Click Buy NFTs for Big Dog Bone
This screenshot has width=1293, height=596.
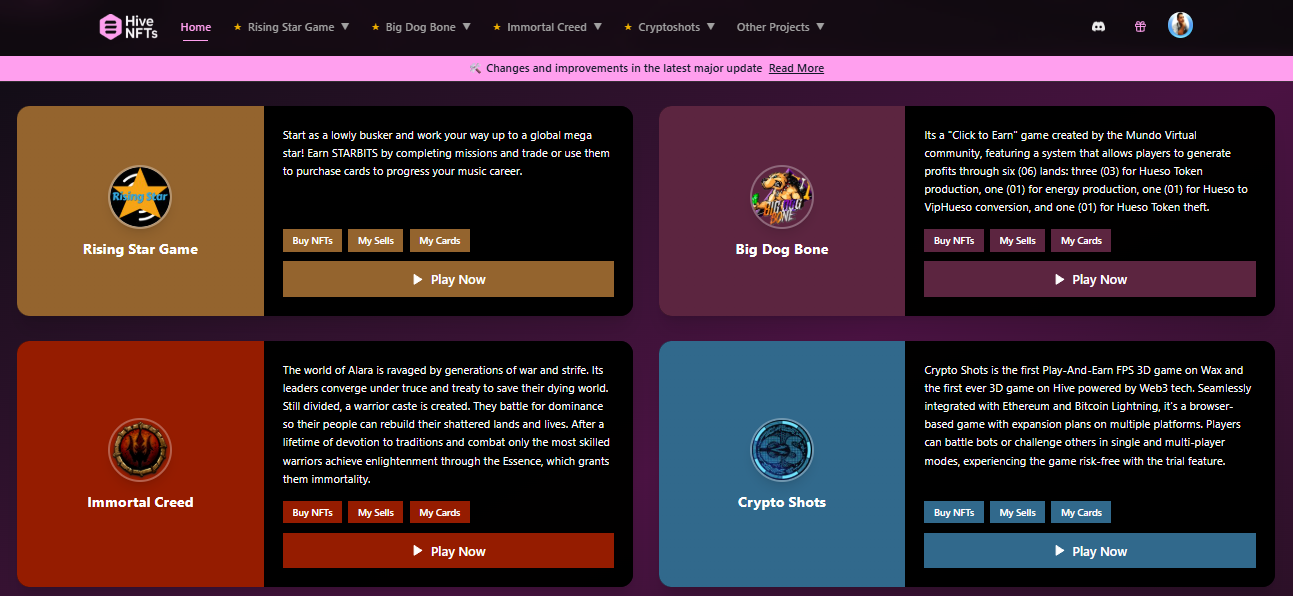954,240
